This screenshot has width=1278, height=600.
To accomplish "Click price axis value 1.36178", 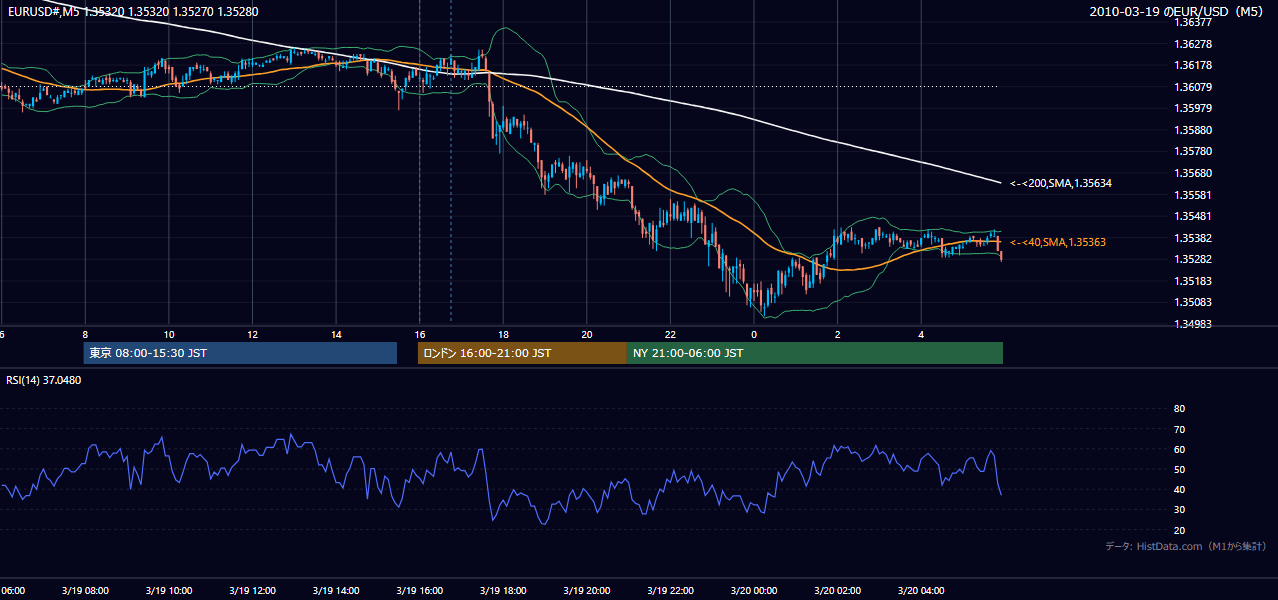I will [1195, 65].
